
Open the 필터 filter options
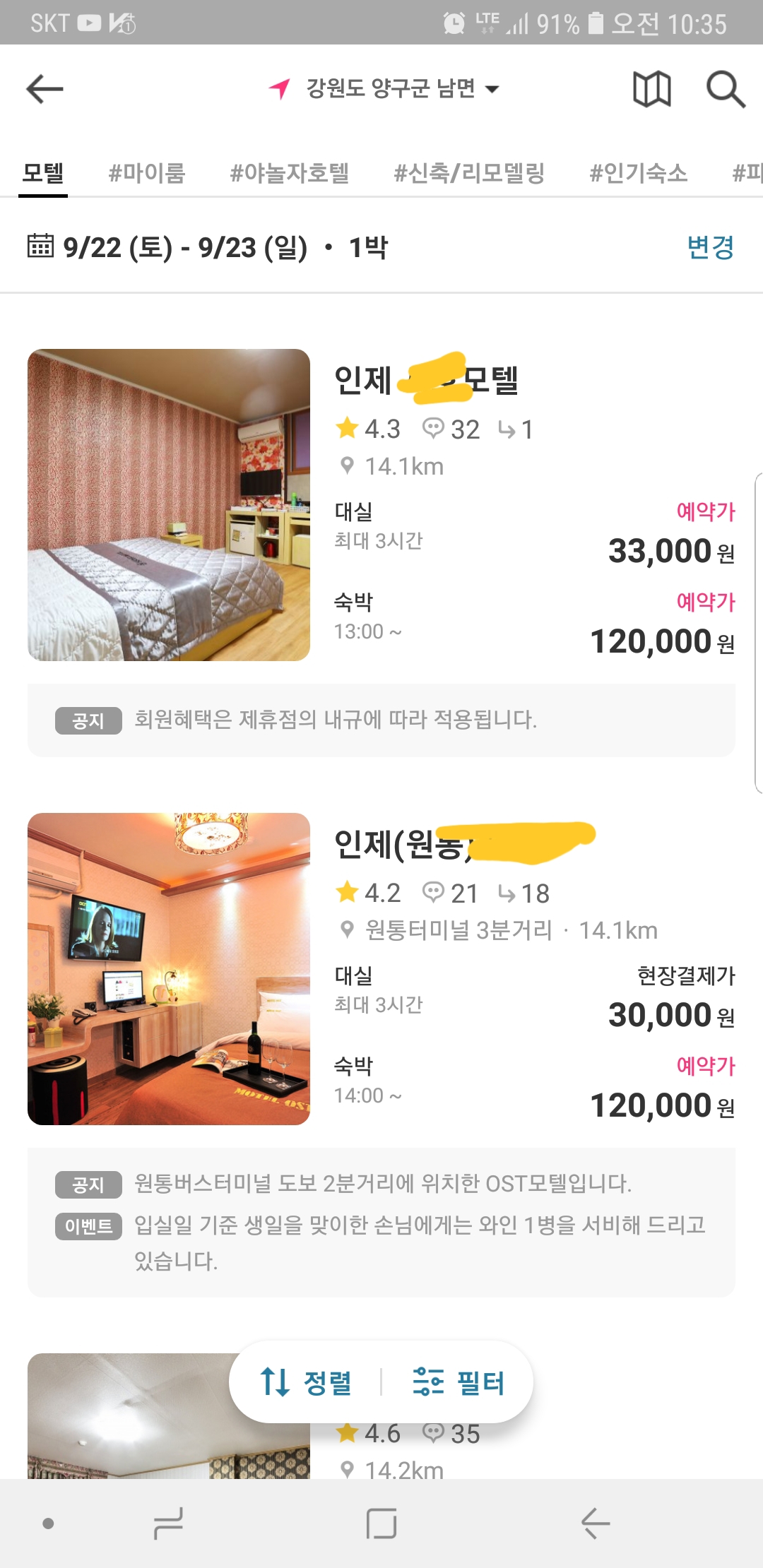point(459,1382)
